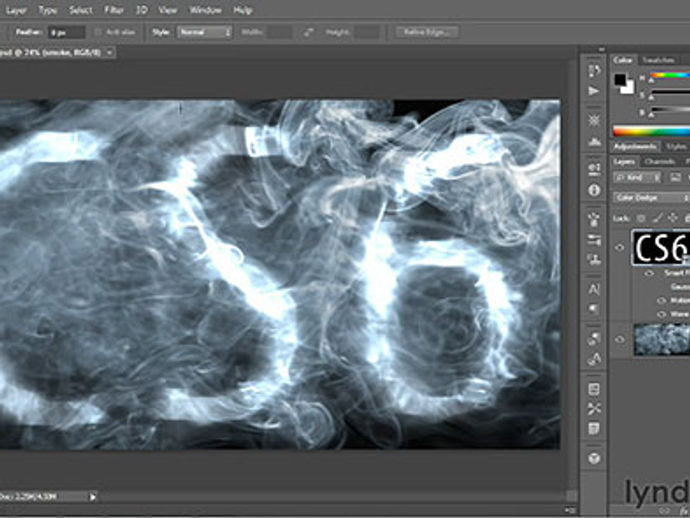
Task: Toggle the Wave filter eye
Action: [x=661, y=314]
